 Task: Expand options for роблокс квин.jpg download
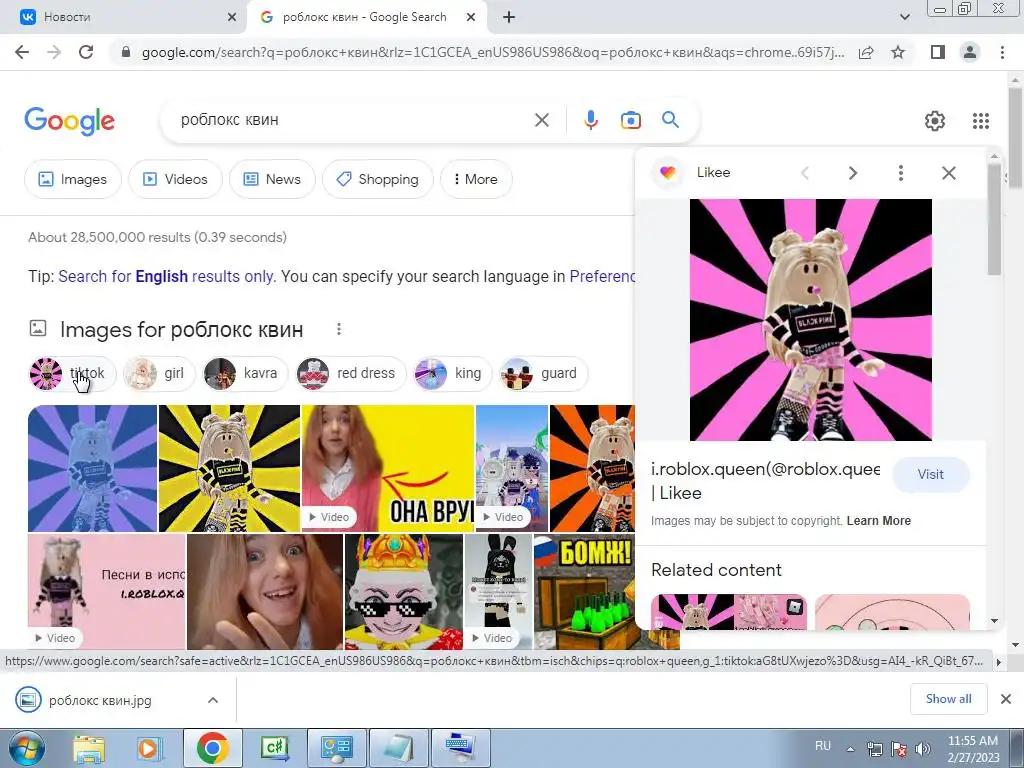coord(212,700)
